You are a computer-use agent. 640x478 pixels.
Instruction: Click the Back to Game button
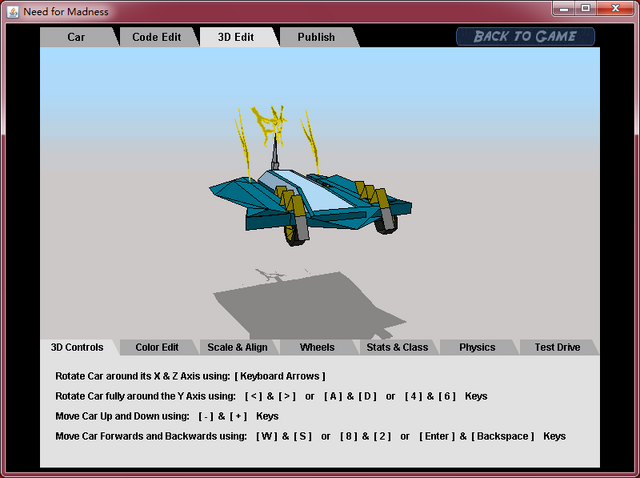click(x=525, y=36)
